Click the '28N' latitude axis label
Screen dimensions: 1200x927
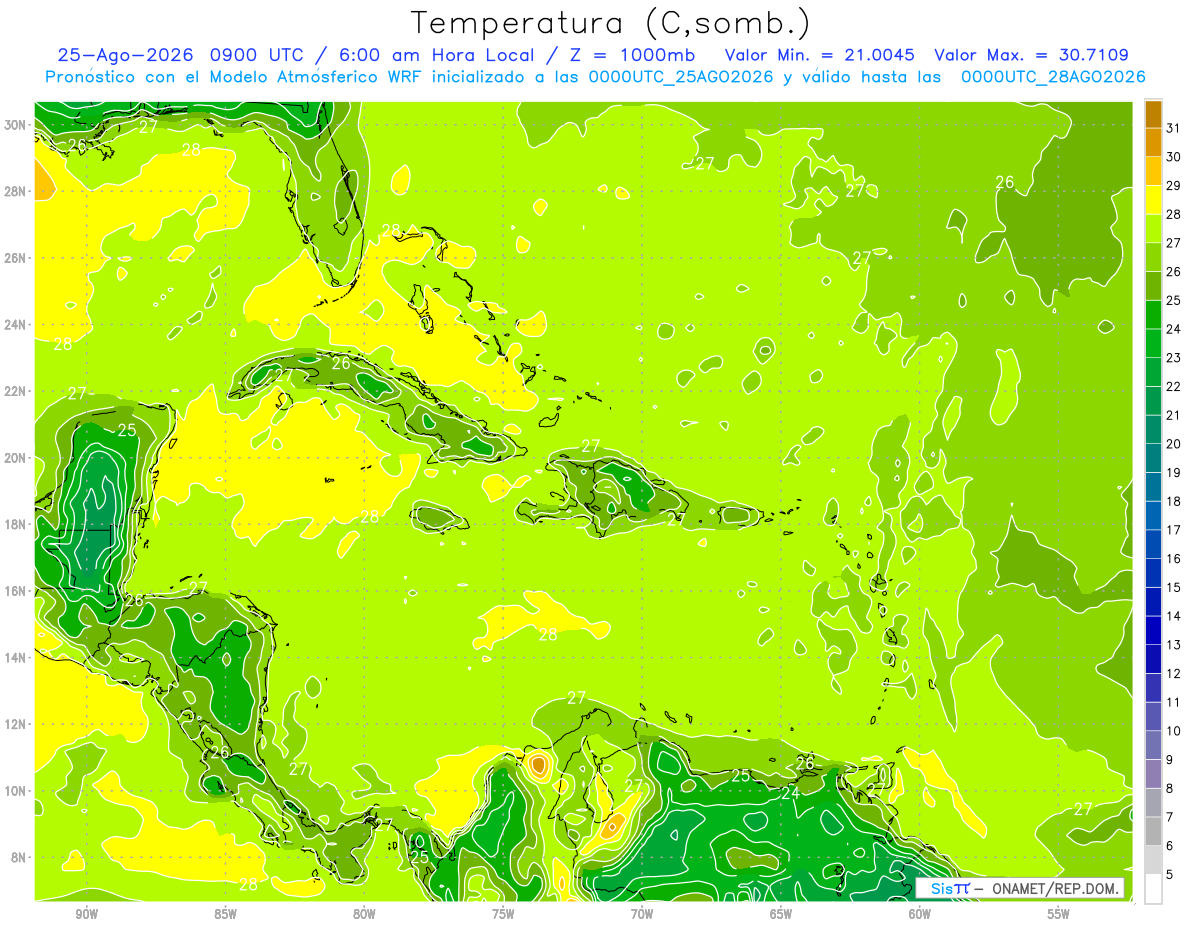click(16, 191)
